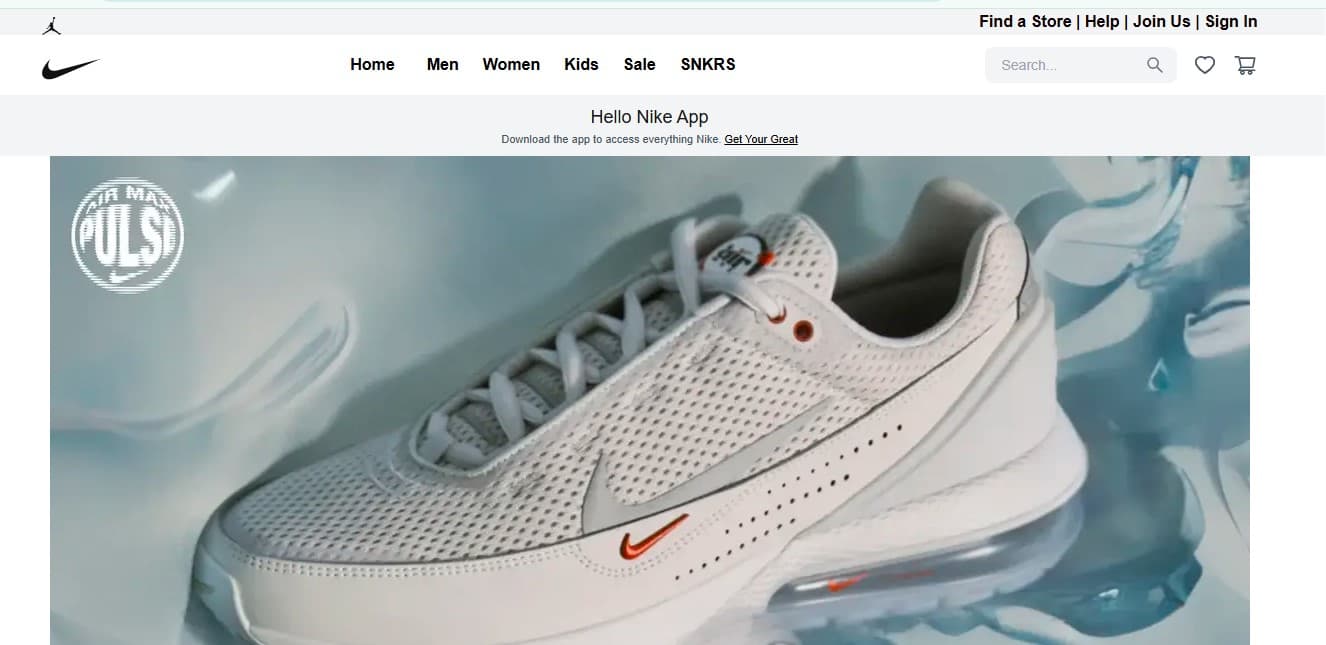Click the 'Download the app to access everything Nike' text
The height and width of the screenshot is (645, 1326).
click(610, 140)
